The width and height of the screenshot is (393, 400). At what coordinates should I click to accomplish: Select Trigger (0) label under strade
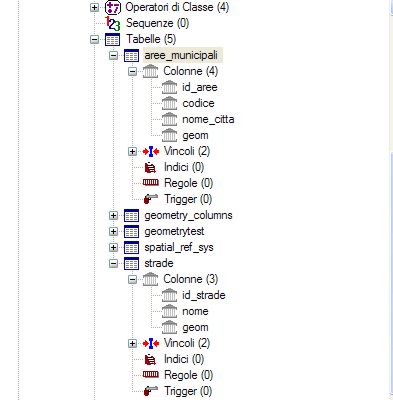188,391
